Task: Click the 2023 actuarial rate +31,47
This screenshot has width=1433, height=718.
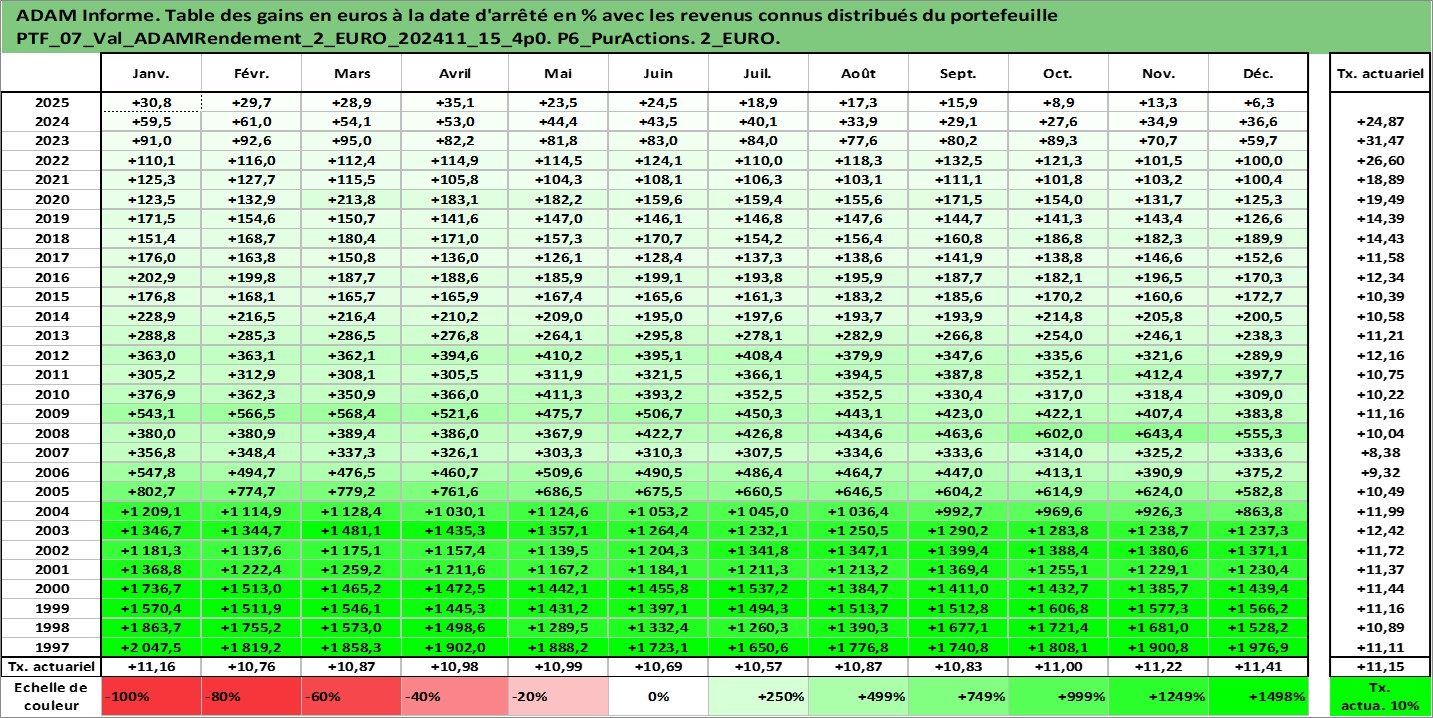Action: 1380,141
